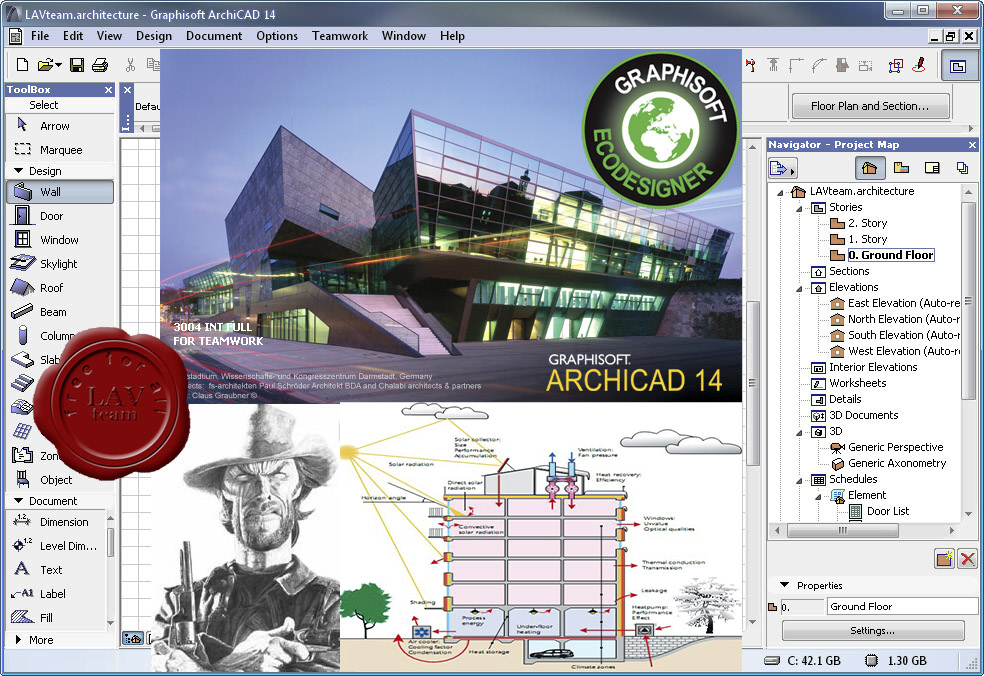Select the Marquee tool
The image size is (984, 676).
(x=60, y=149)
